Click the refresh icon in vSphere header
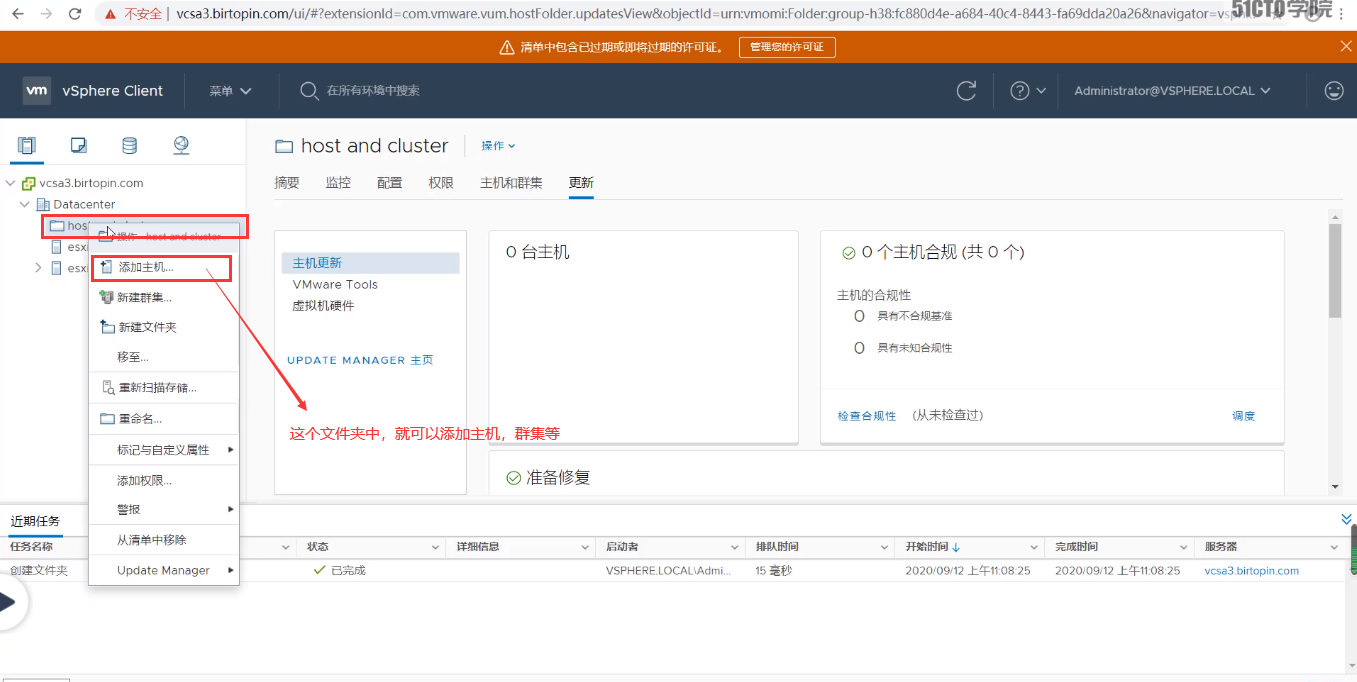 coord(966,90)
